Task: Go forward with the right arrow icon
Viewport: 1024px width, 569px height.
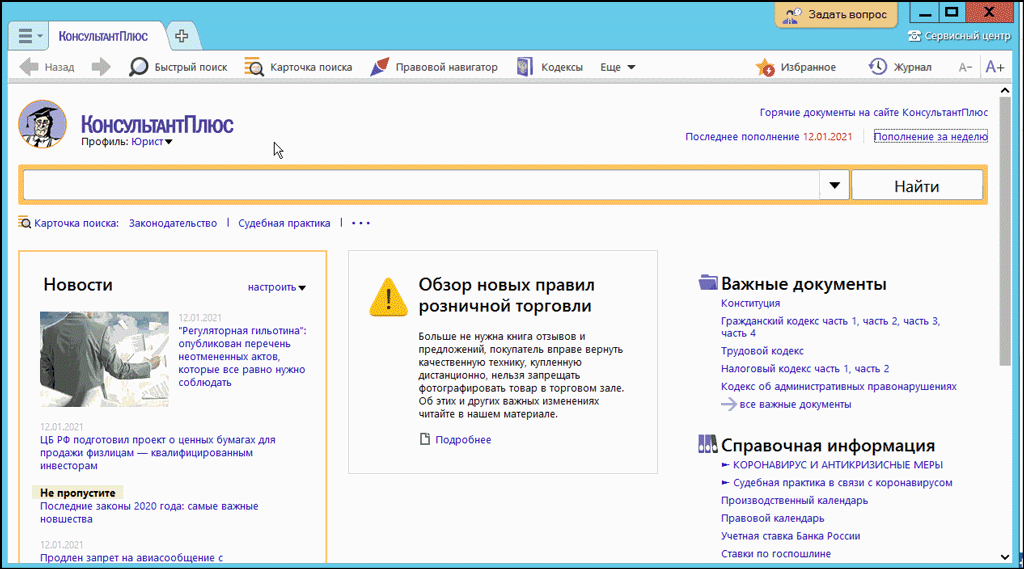Action: (x=101, y=67)
